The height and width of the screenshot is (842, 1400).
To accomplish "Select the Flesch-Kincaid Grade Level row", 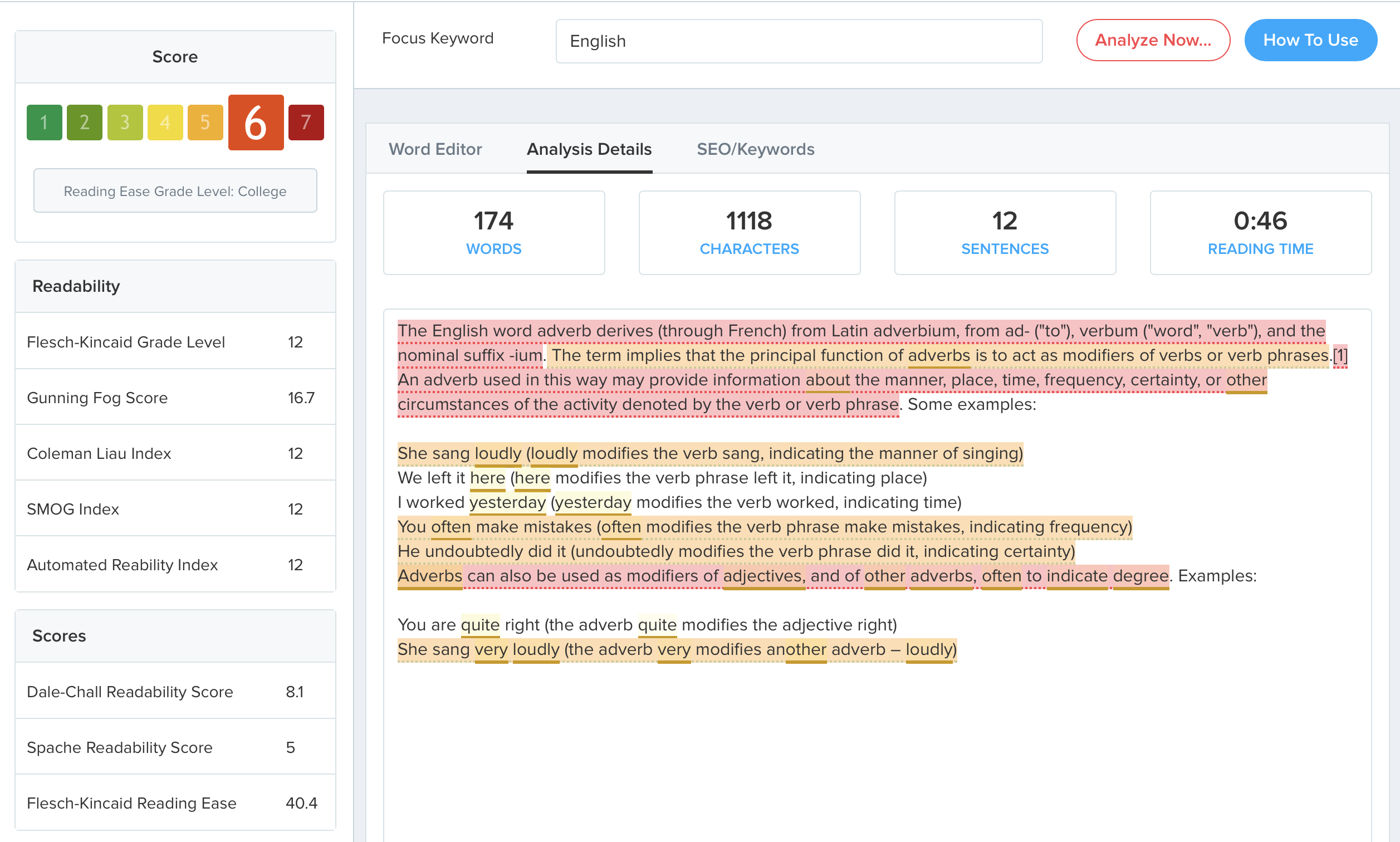I will tap(175, 341).
